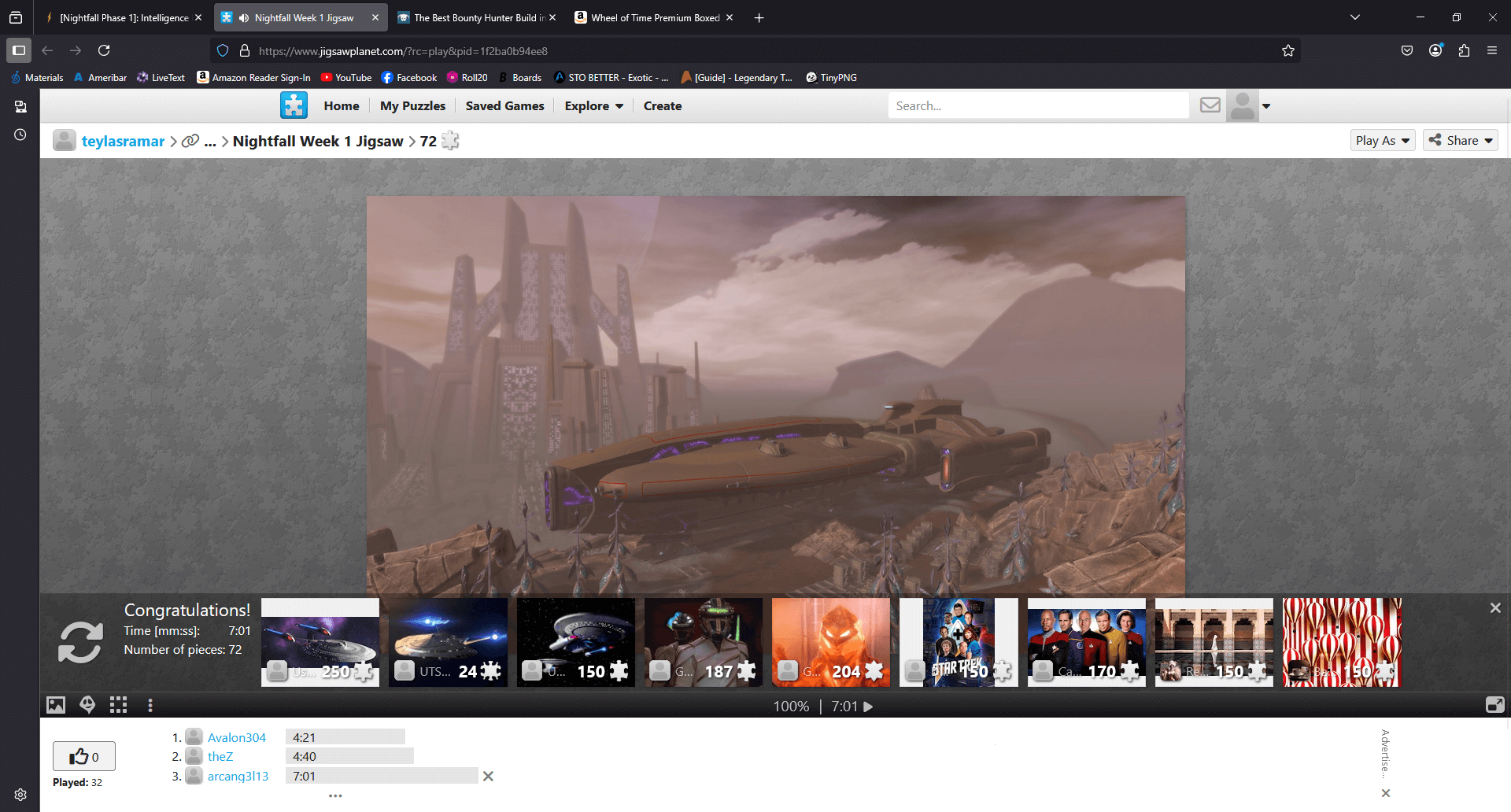Viewport: 1511px width, 812px height.
Task: Mute the Nightfall Week 1 Jigsaw tab audio
Action: point(244,17)
